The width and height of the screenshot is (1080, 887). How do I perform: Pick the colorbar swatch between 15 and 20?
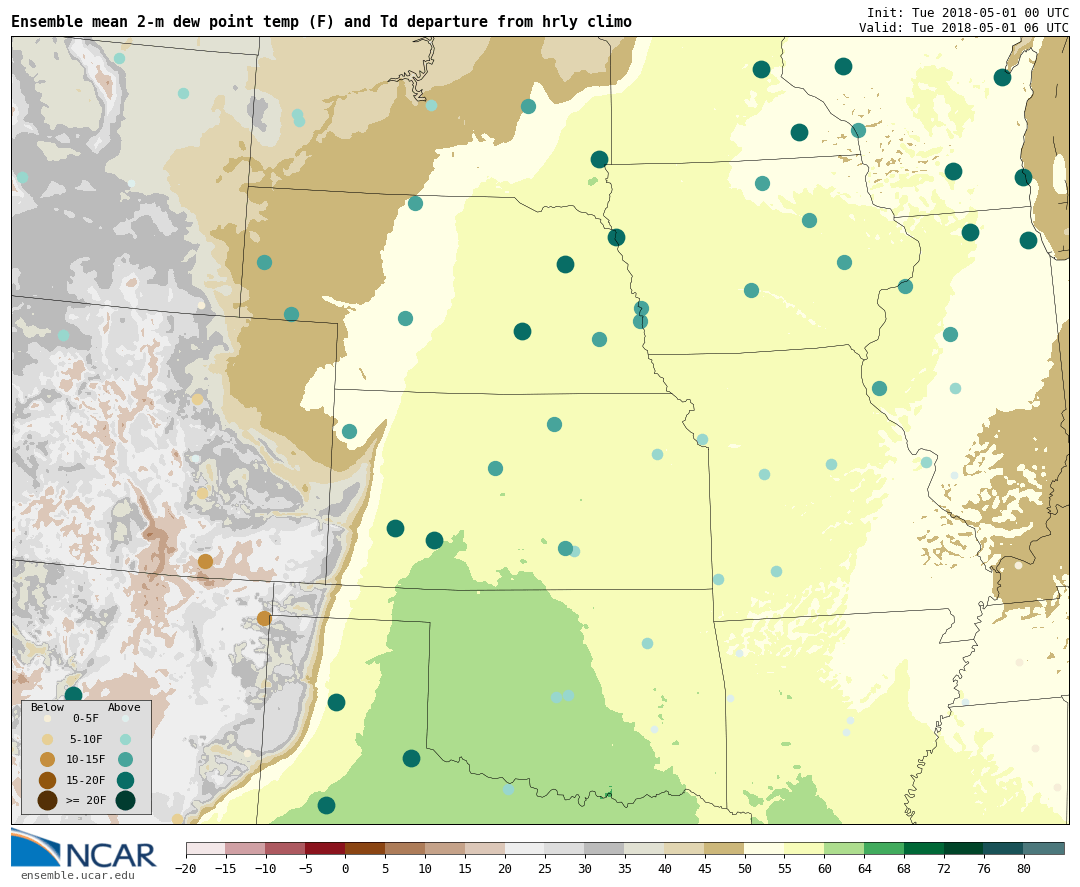click(x=485, y=848)
